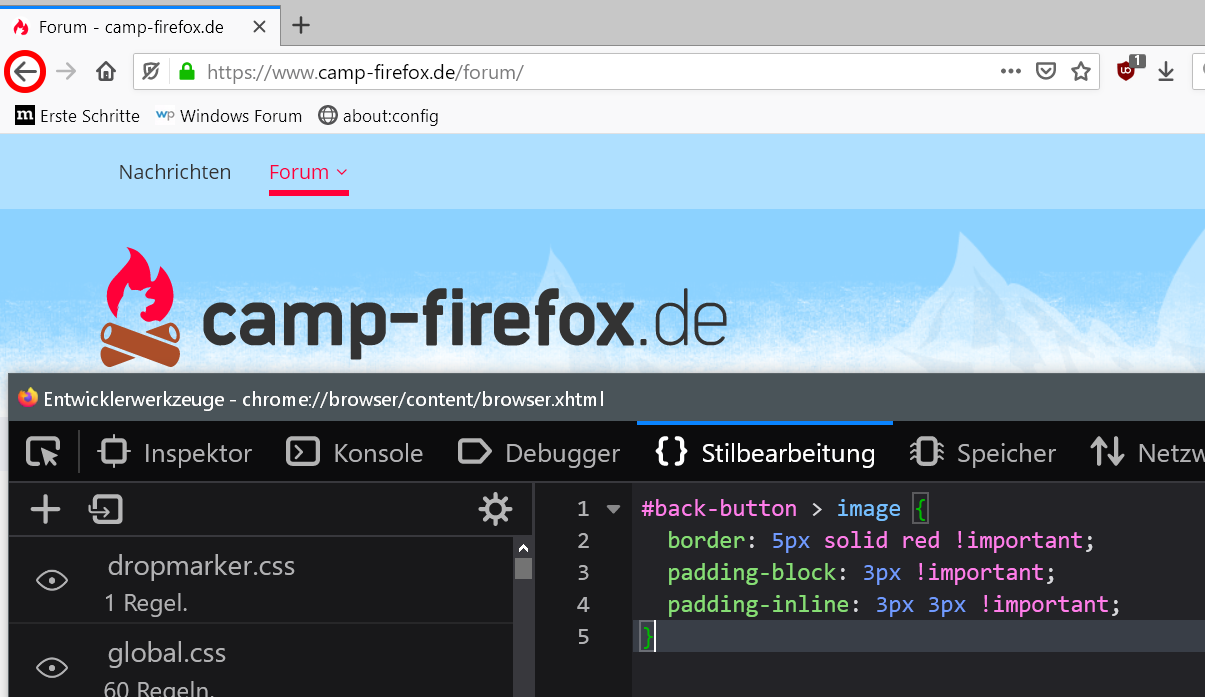Click the stylesheet list scrollbar up arrow

[x=523, y=547]
